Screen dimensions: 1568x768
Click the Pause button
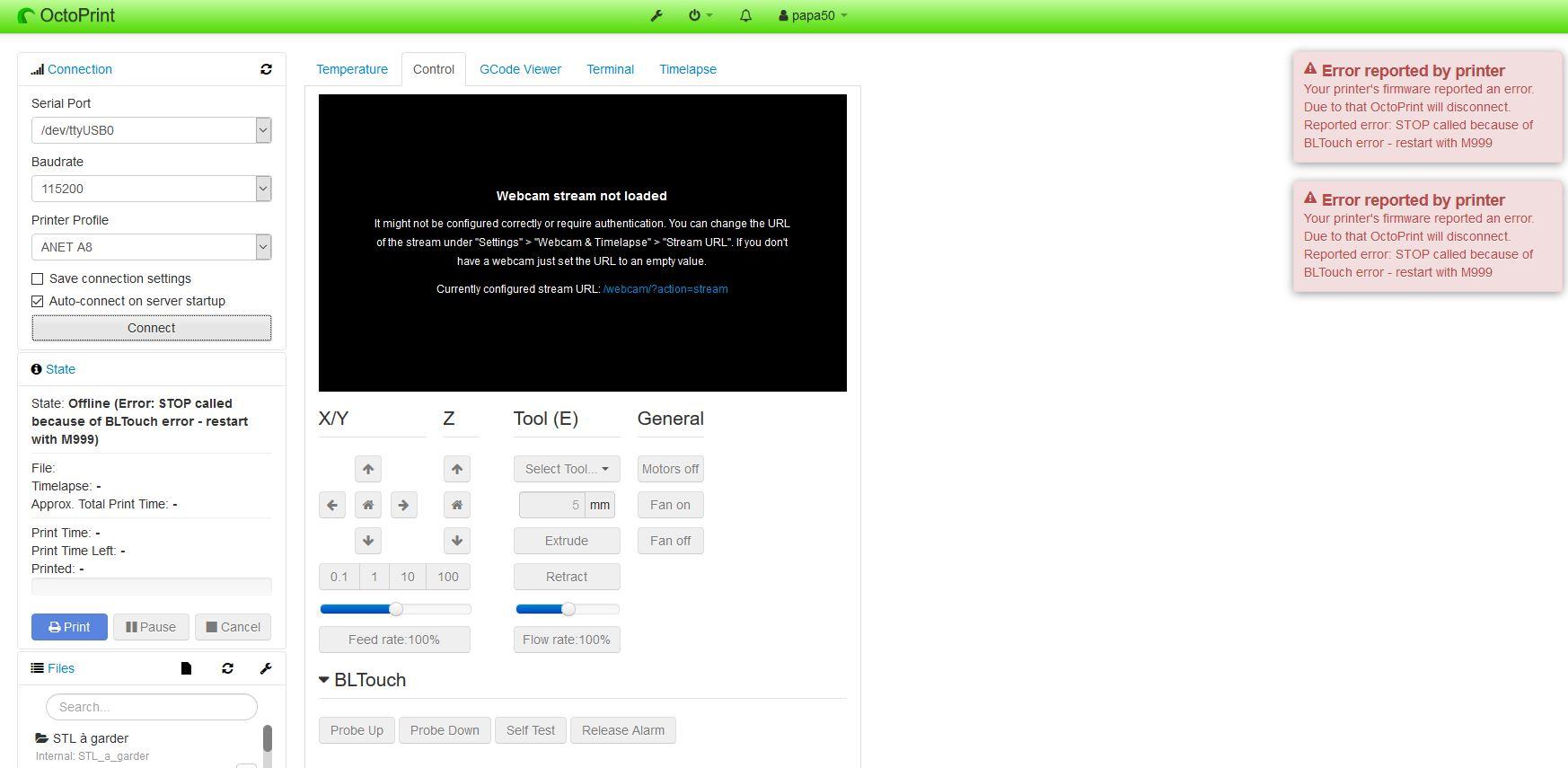tap(151, 627)
